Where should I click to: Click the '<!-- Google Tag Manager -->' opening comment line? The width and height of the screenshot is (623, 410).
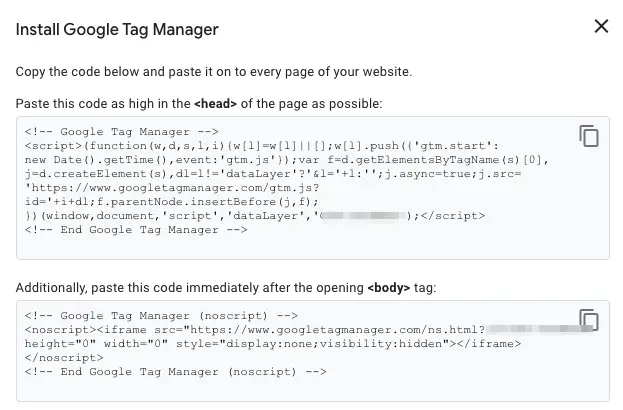[122, 132]
